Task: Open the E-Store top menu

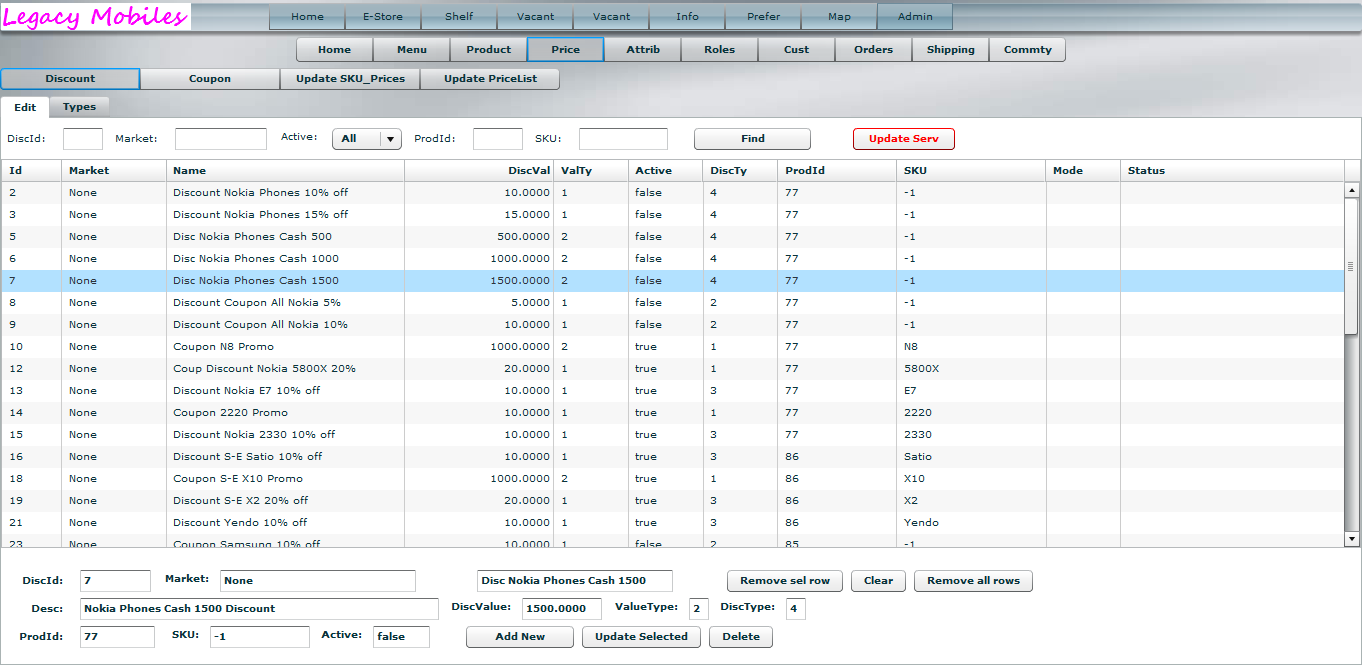Action: click(x=383, y=17)
